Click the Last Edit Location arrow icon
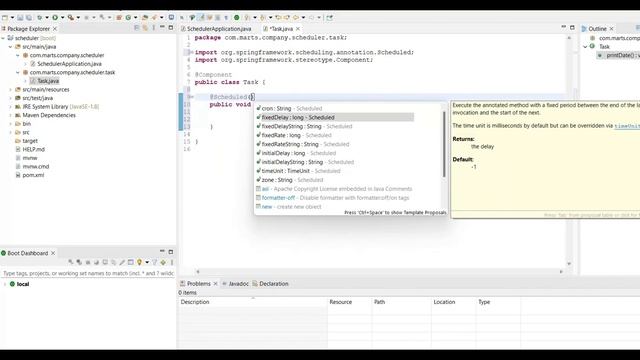 (x=278, y=18)
